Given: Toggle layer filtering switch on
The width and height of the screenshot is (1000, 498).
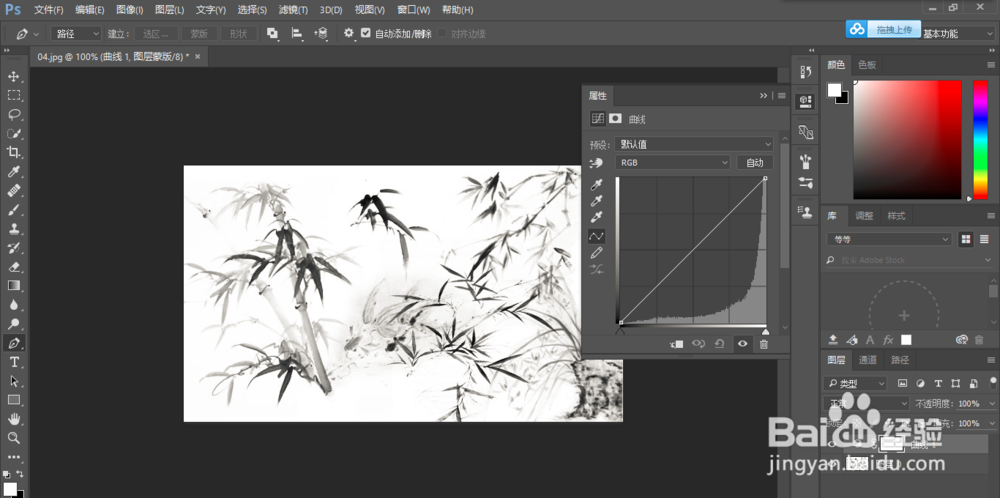Looking at the screenshot, I should pos(992,383).
